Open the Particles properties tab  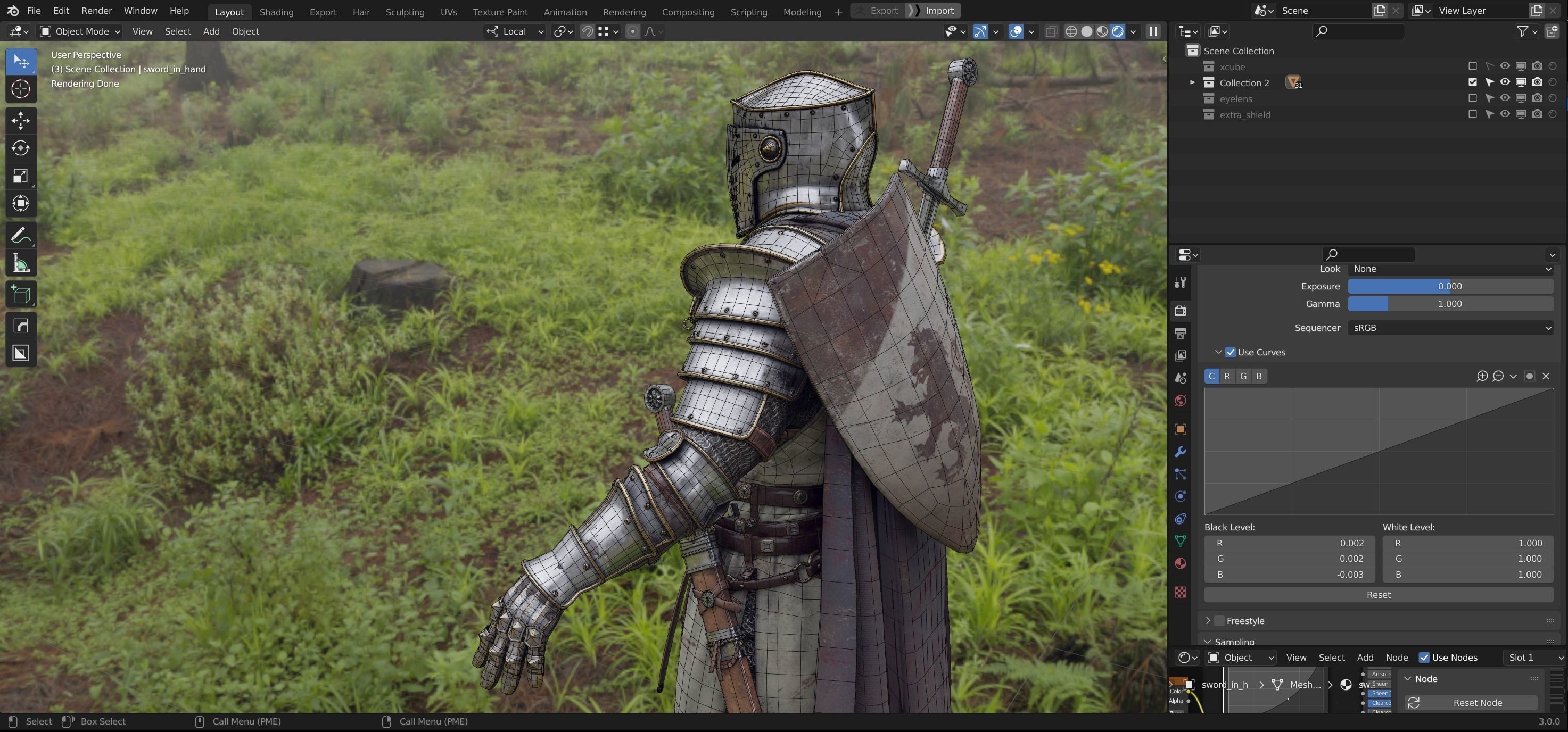tap(1181, 474)
